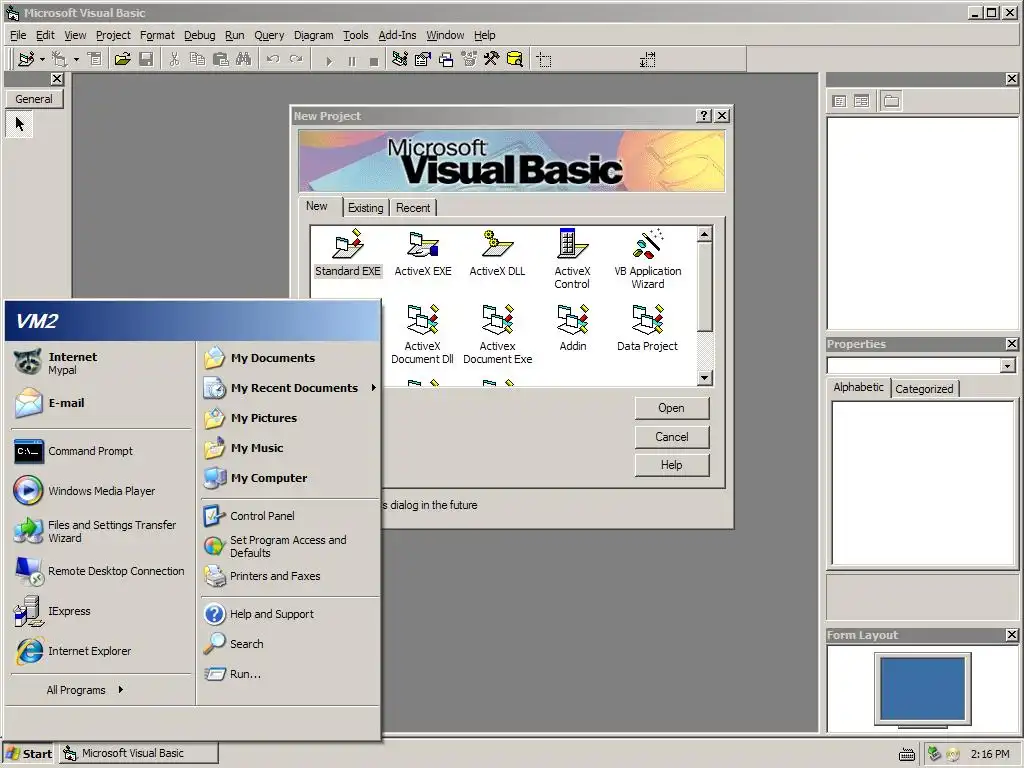
Task: Select the Activex Document Exe project type
Action: (498, 334)
